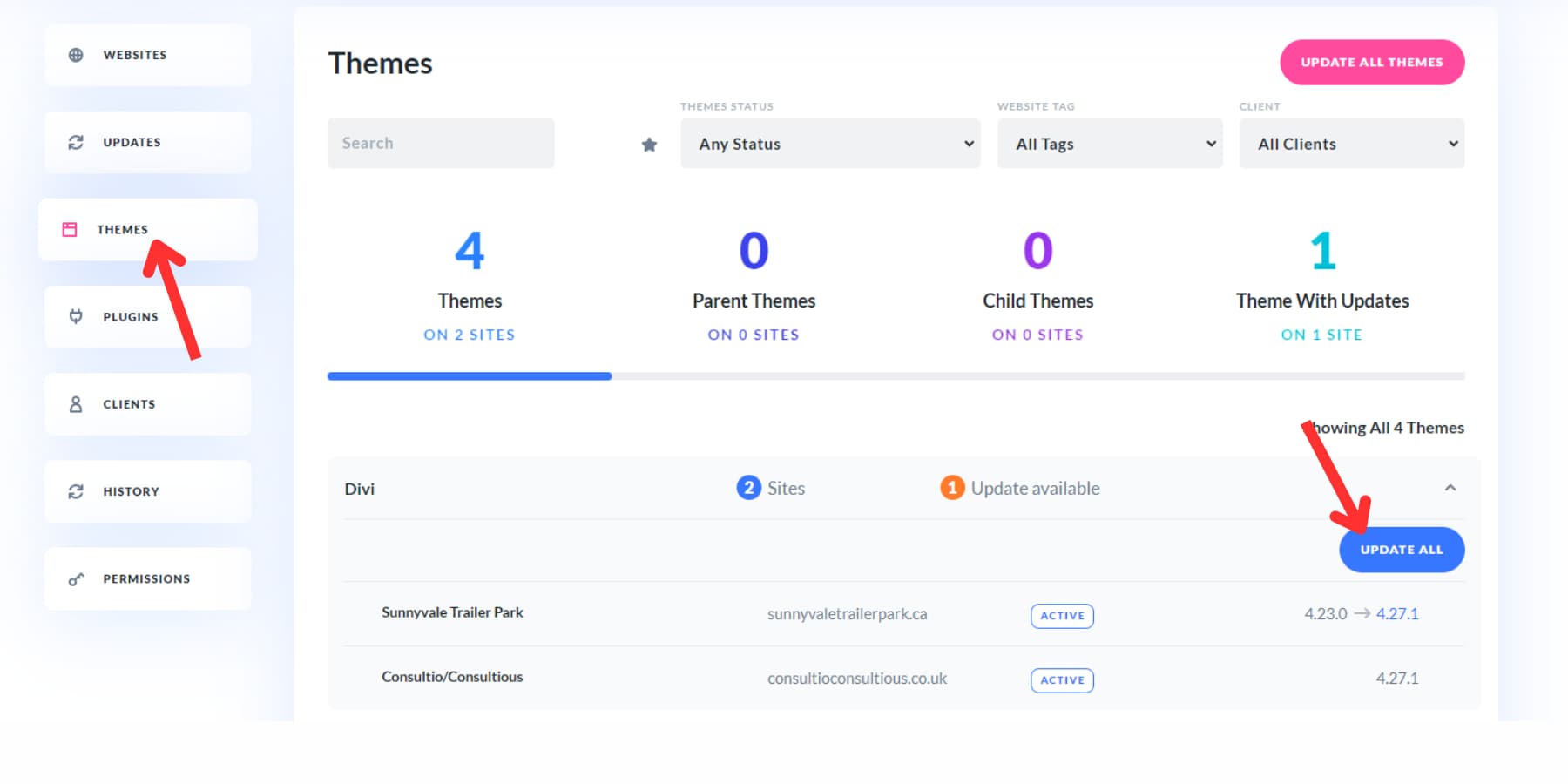The width and height of the screenshot is (1568, 784).
Task: Select the 4 Themes stat tab
Action: pyautogui.click(x=470, y=285)
